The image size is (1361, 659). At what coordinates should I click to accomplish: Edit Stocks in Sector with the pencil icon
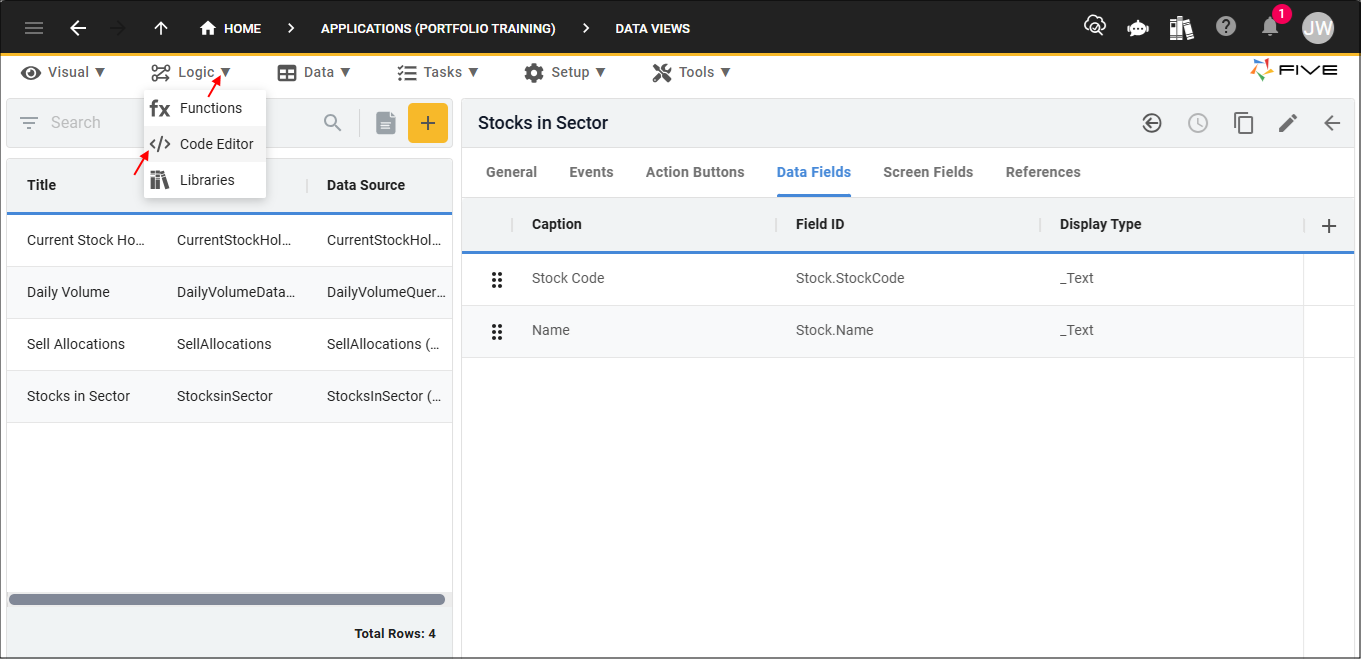click(x=1288, y=123)
